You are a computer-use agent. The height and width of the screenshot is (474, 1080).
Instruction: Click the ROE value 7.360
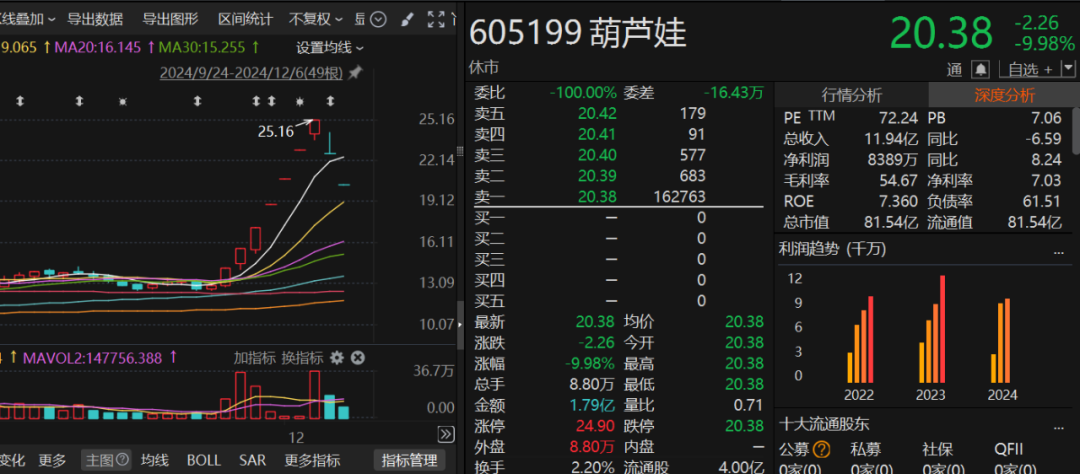tap(898, 201)
